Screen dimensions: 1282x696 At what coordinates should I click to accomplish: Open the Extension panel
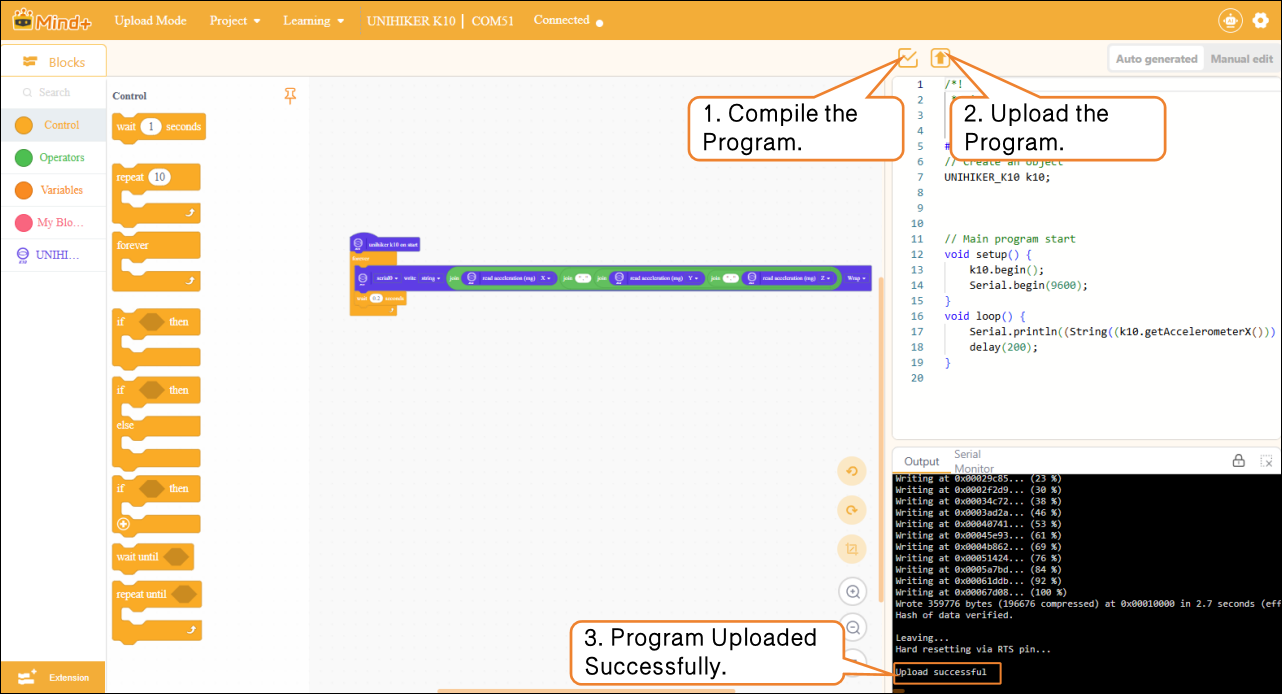click(53, 678)
